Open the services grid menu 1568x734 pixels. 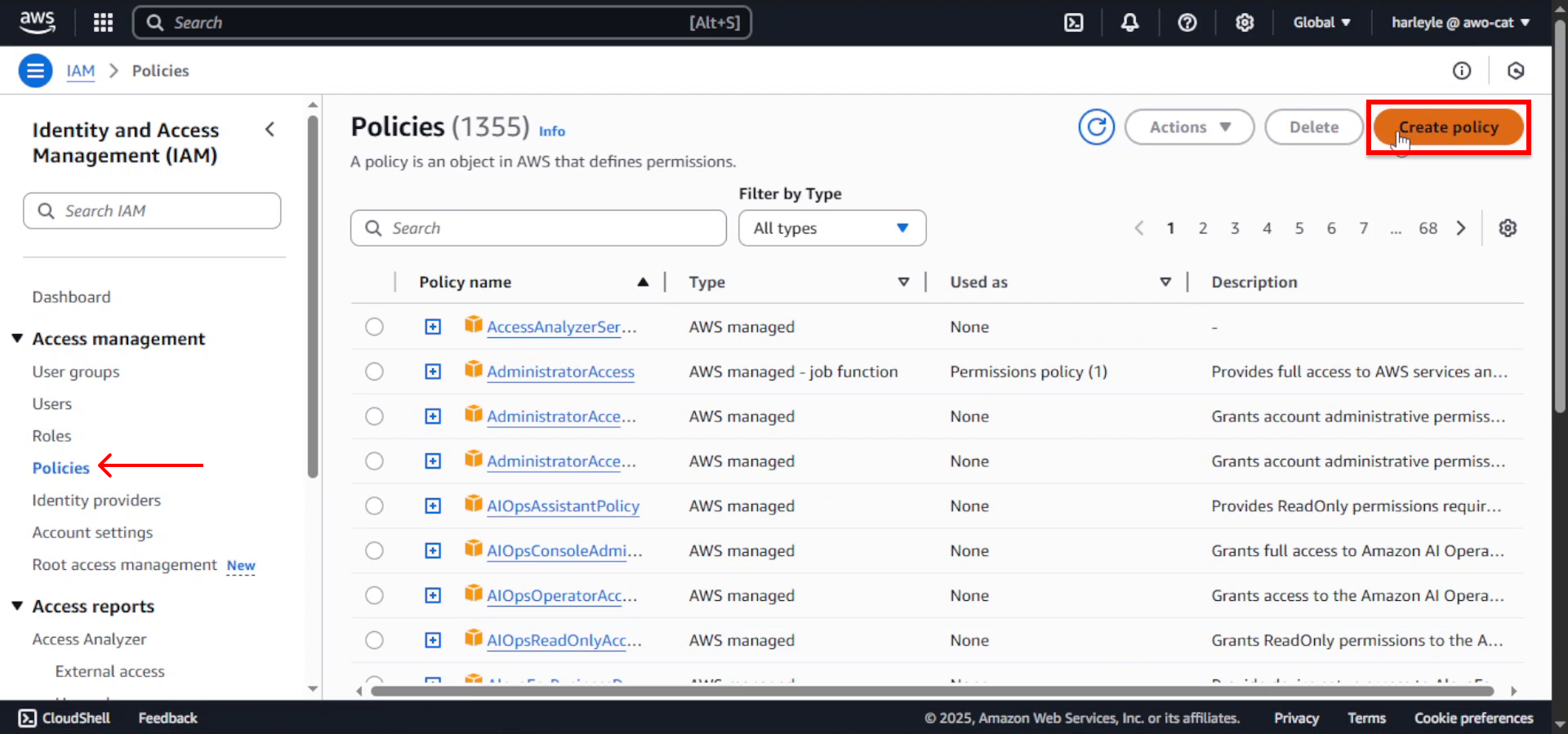coord(103,22)
